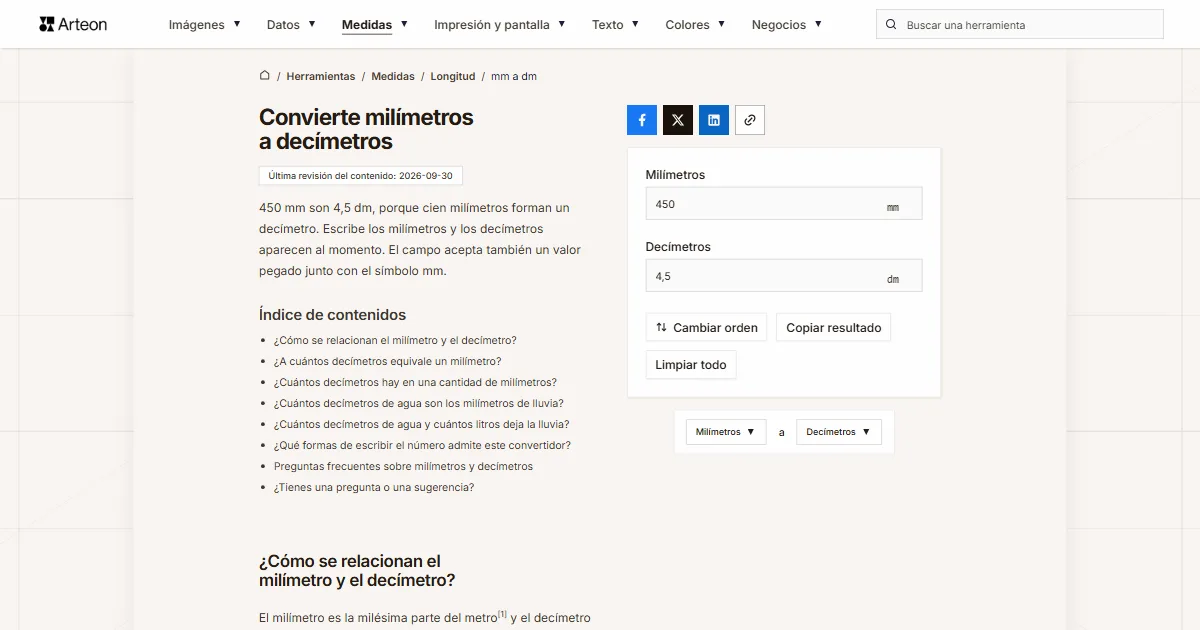Screen dimensions: 1200x630
Task: Focus the Decímetros input field
Action: pyautogui.click(x=784, y=275)
